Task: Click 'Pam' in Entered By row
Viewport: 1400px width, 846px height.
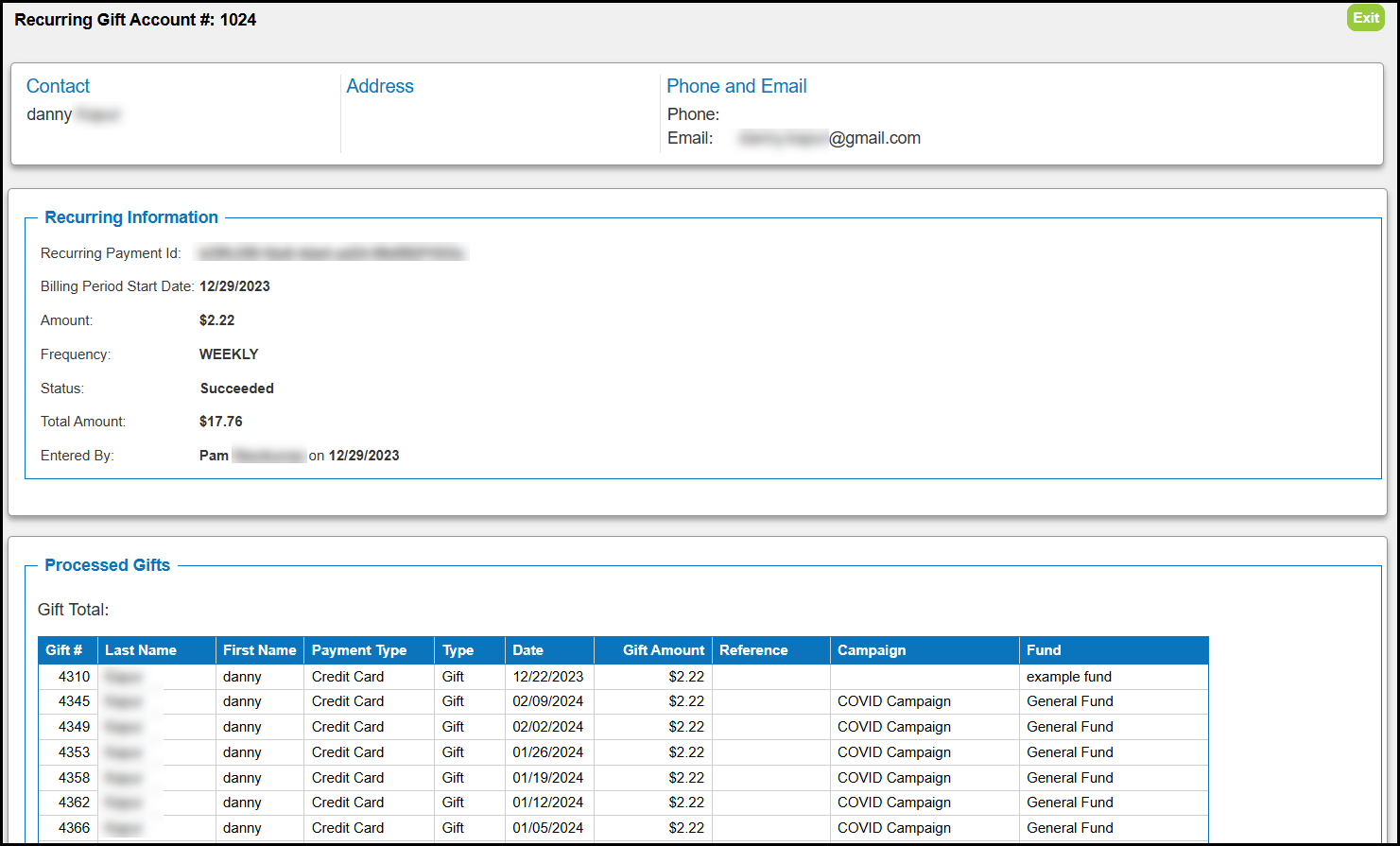Action: pyautogui.click(x=215, y=456)
